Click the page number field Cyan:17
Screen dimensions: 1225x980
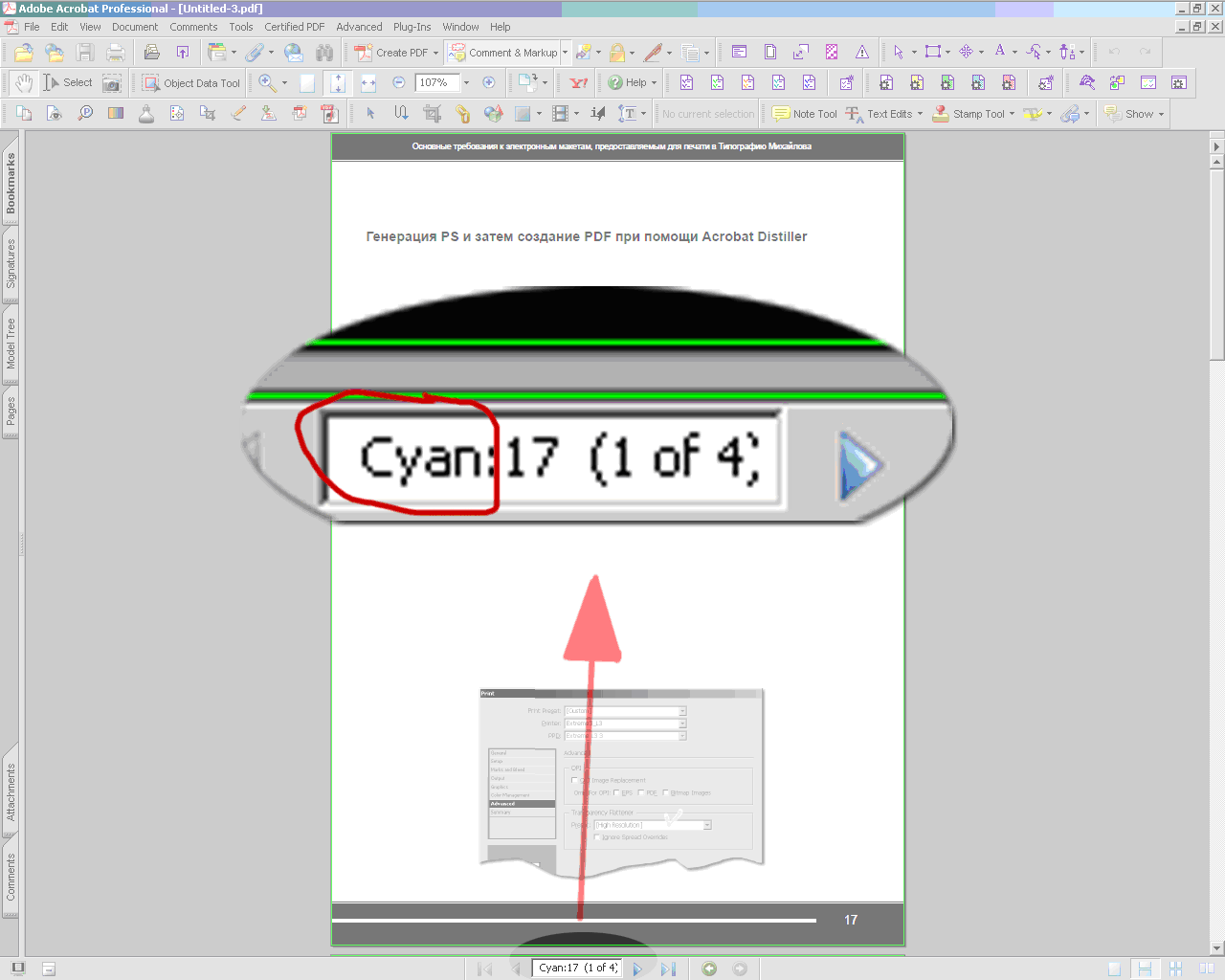point(576,969)
